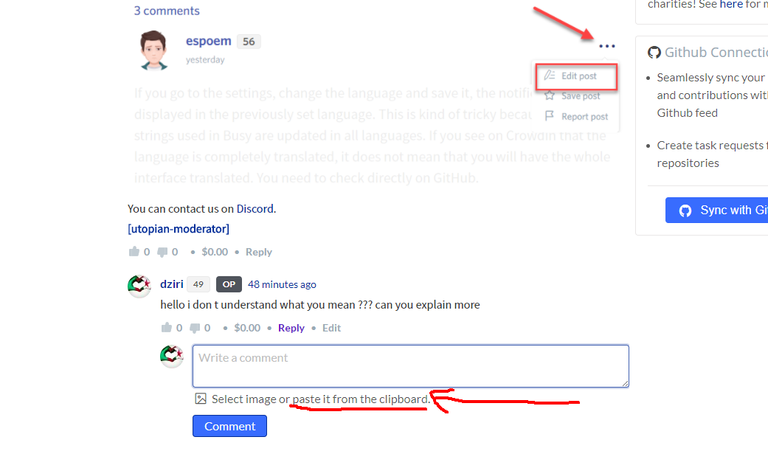The height and width of the screenshot is (452, 768).
Task: Click the star icon beside Save post
Action: [550, 95]
